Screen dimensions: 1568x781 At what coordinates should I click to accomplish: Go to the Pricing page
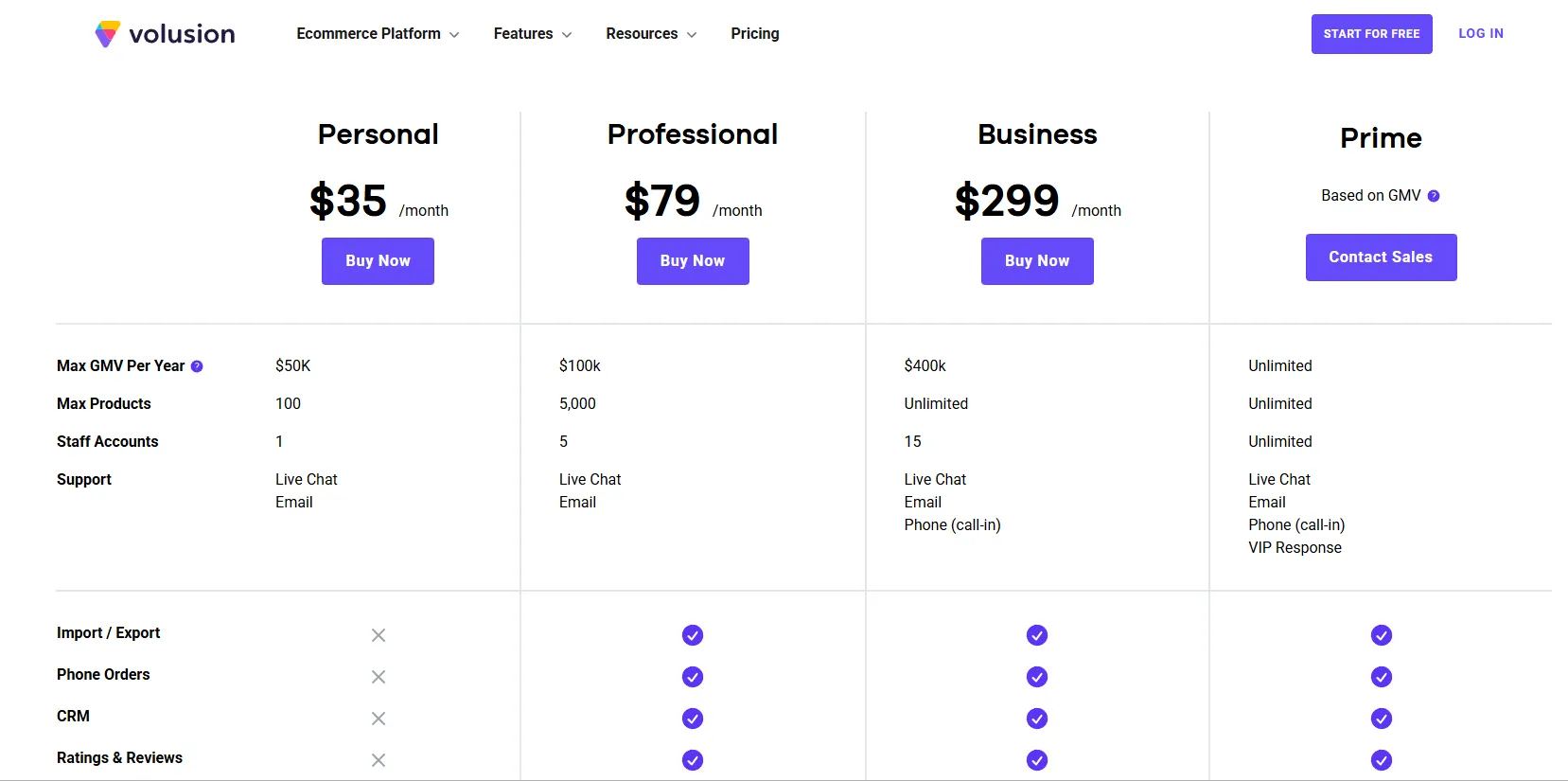click(x=755, y=34)
